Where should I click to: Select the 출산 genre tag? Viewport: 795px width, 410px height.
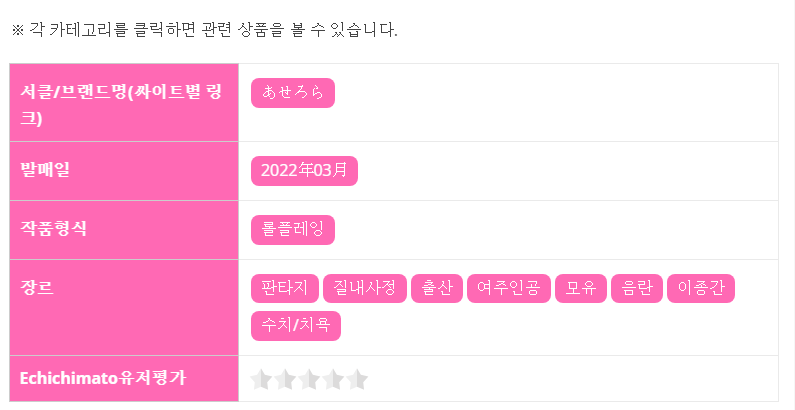click(437, 288)
